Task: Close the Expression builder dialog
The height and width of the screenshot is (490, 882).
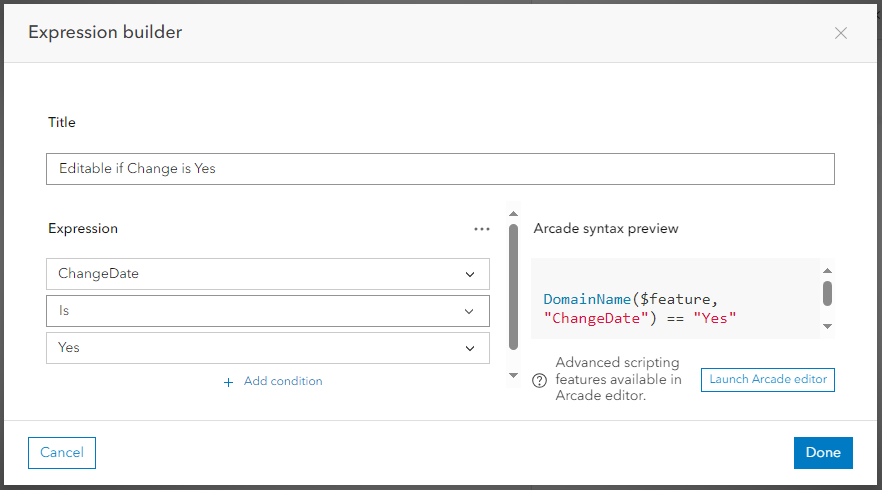Action: tap(840, 33)
